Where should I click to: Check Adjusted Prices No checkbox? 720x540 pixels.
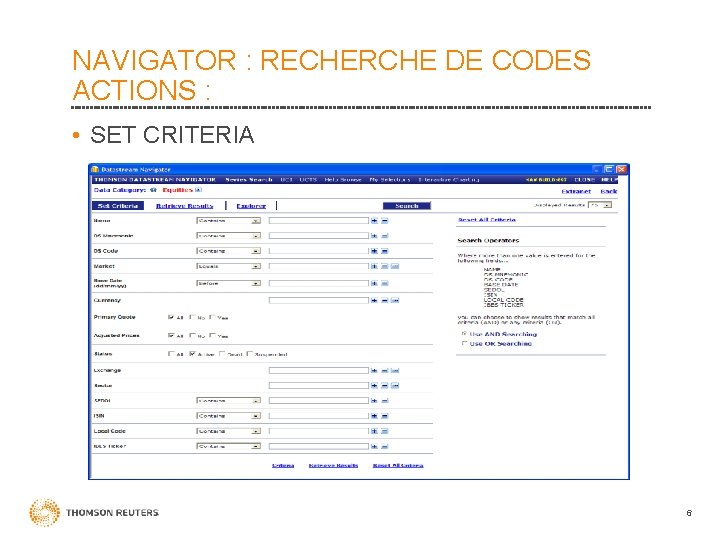193,336
